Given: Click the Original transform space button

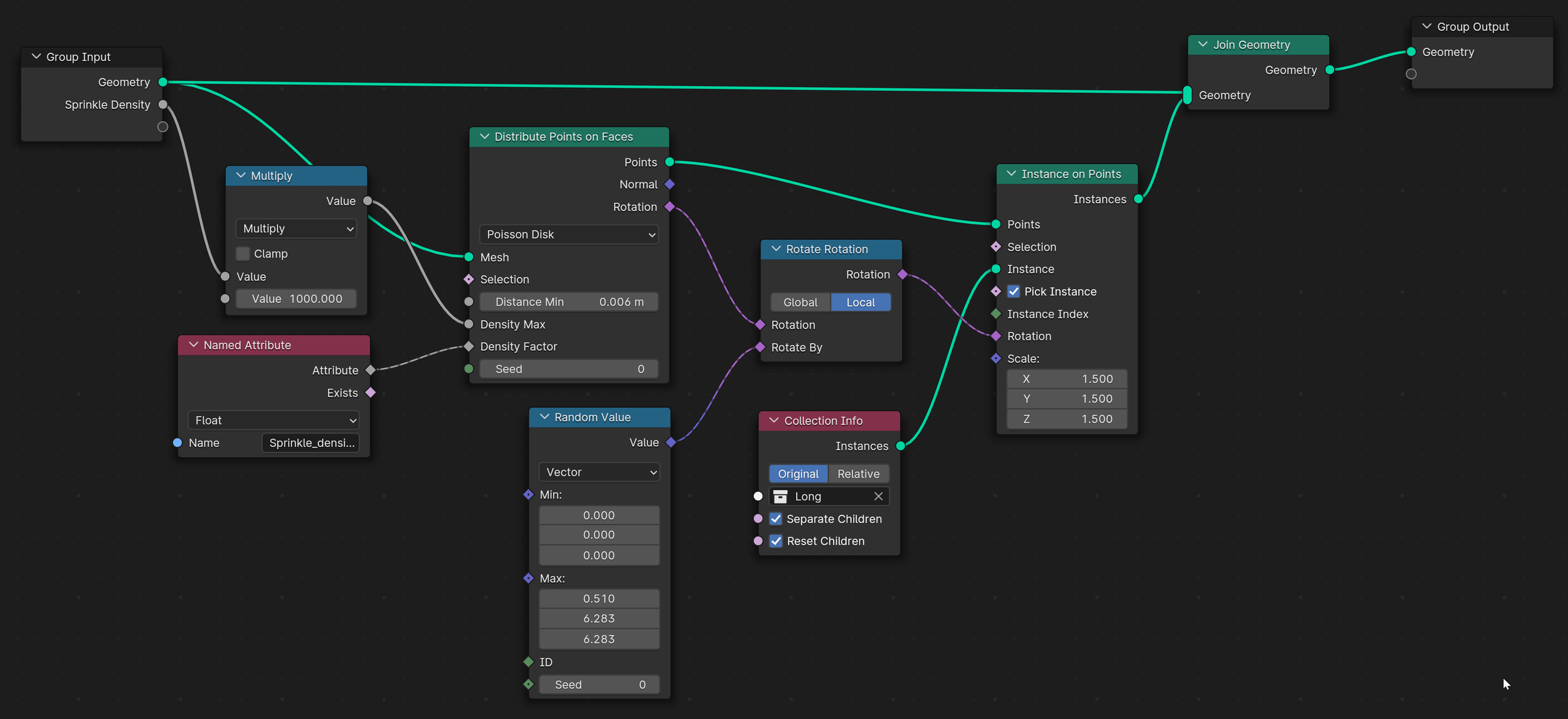Looking at the screenshot, I should [x=798, y=474].
